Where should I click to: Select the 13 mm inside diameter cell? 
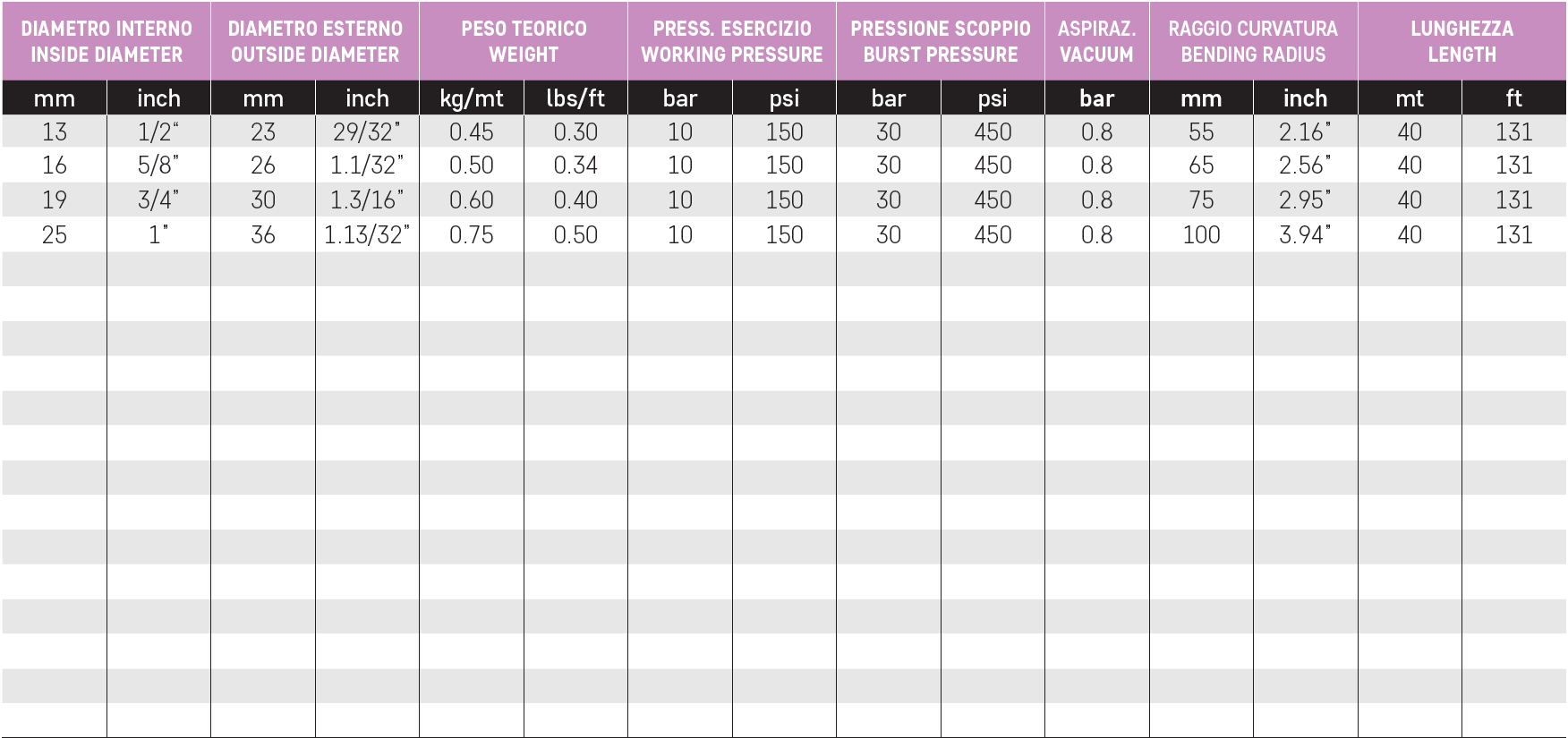[x=55, y=131]
